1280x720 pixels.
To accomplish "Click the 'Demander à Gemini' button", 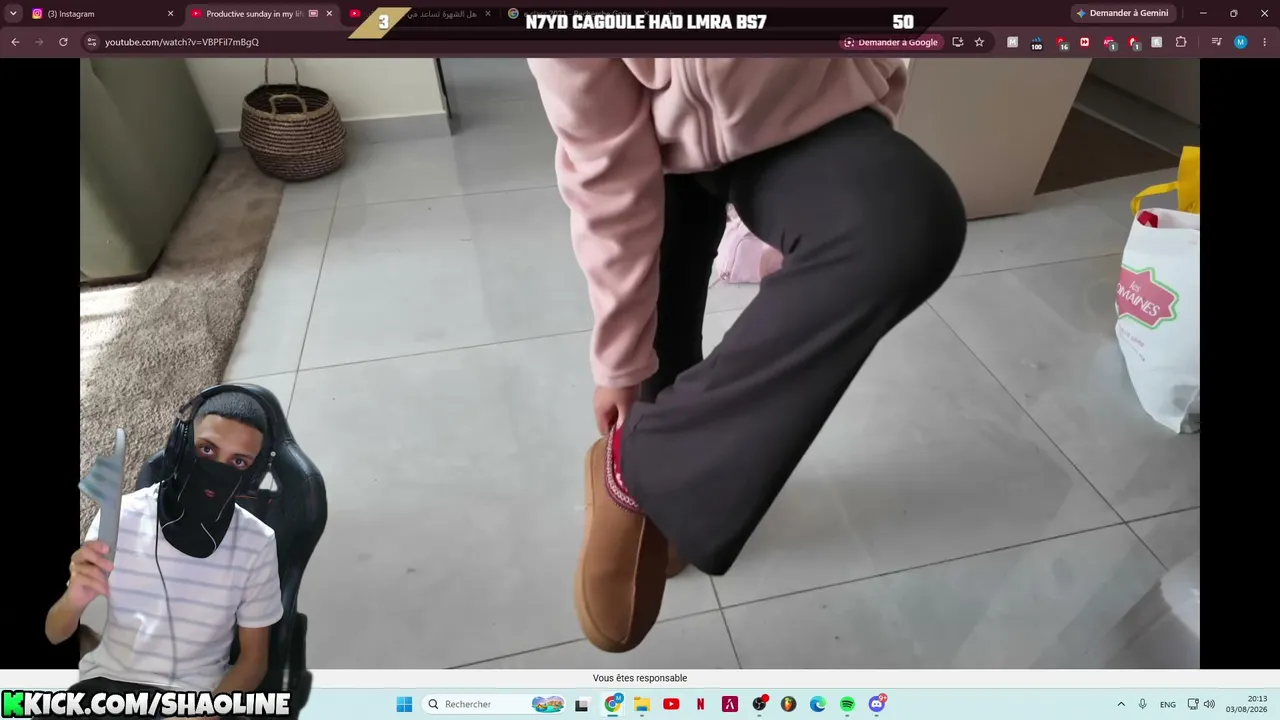I will pos(1122,14).
